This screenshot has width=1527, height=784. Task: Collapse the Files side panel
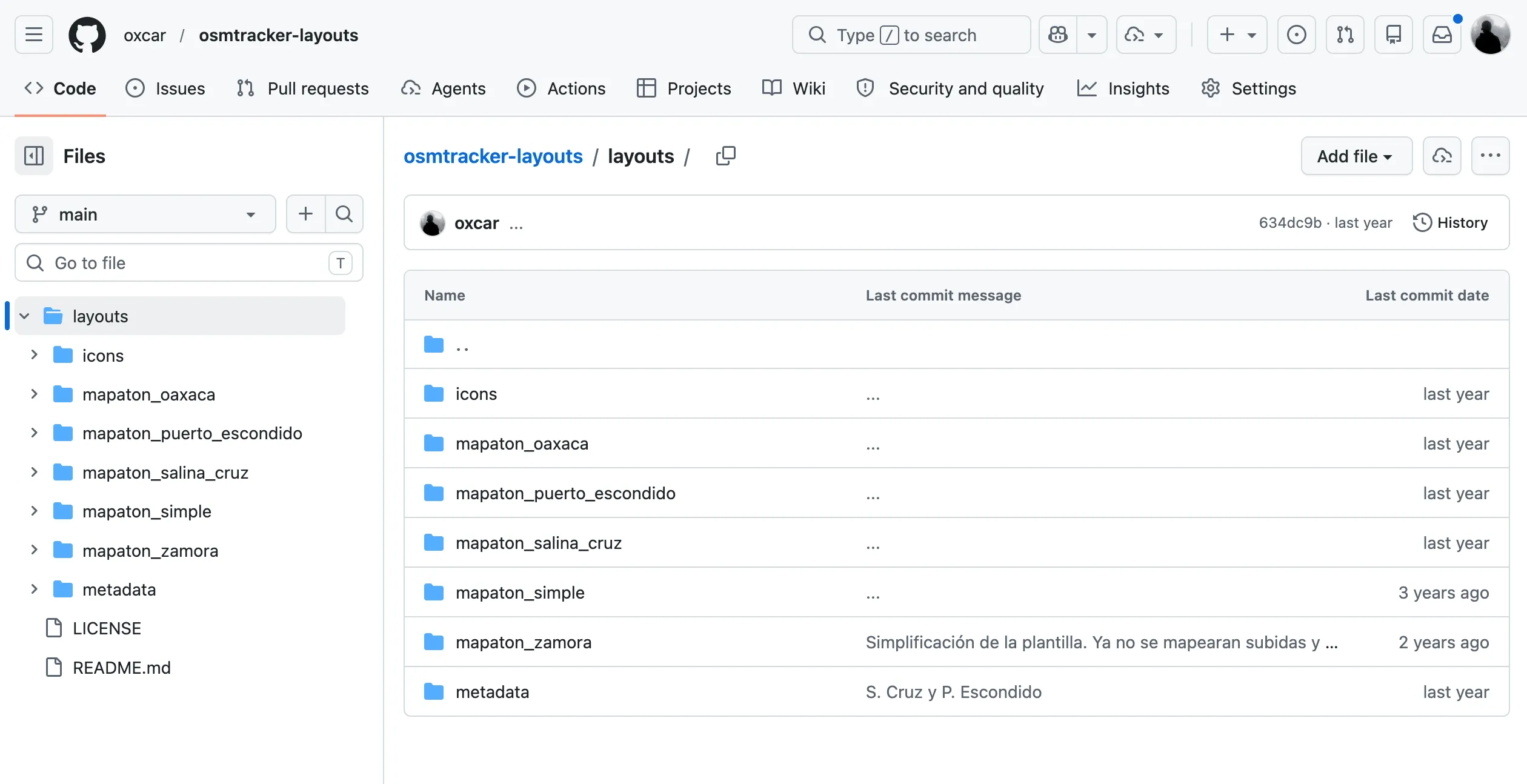[34, 156]
